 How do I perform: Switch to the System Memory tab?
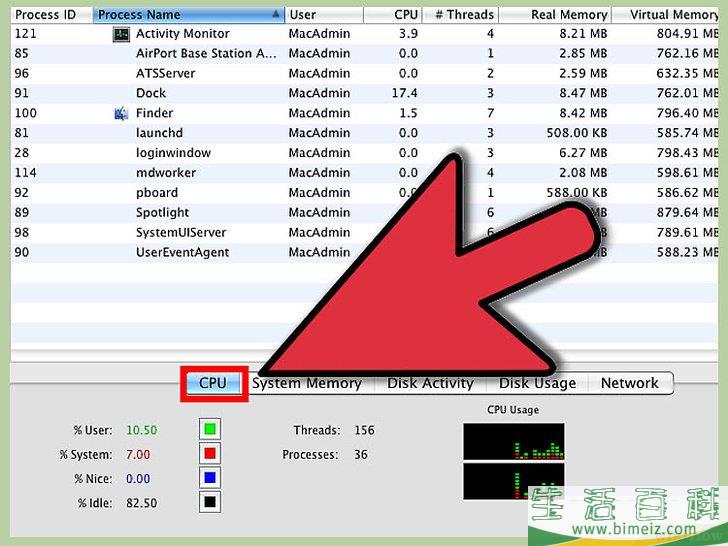tap(307, 384)
